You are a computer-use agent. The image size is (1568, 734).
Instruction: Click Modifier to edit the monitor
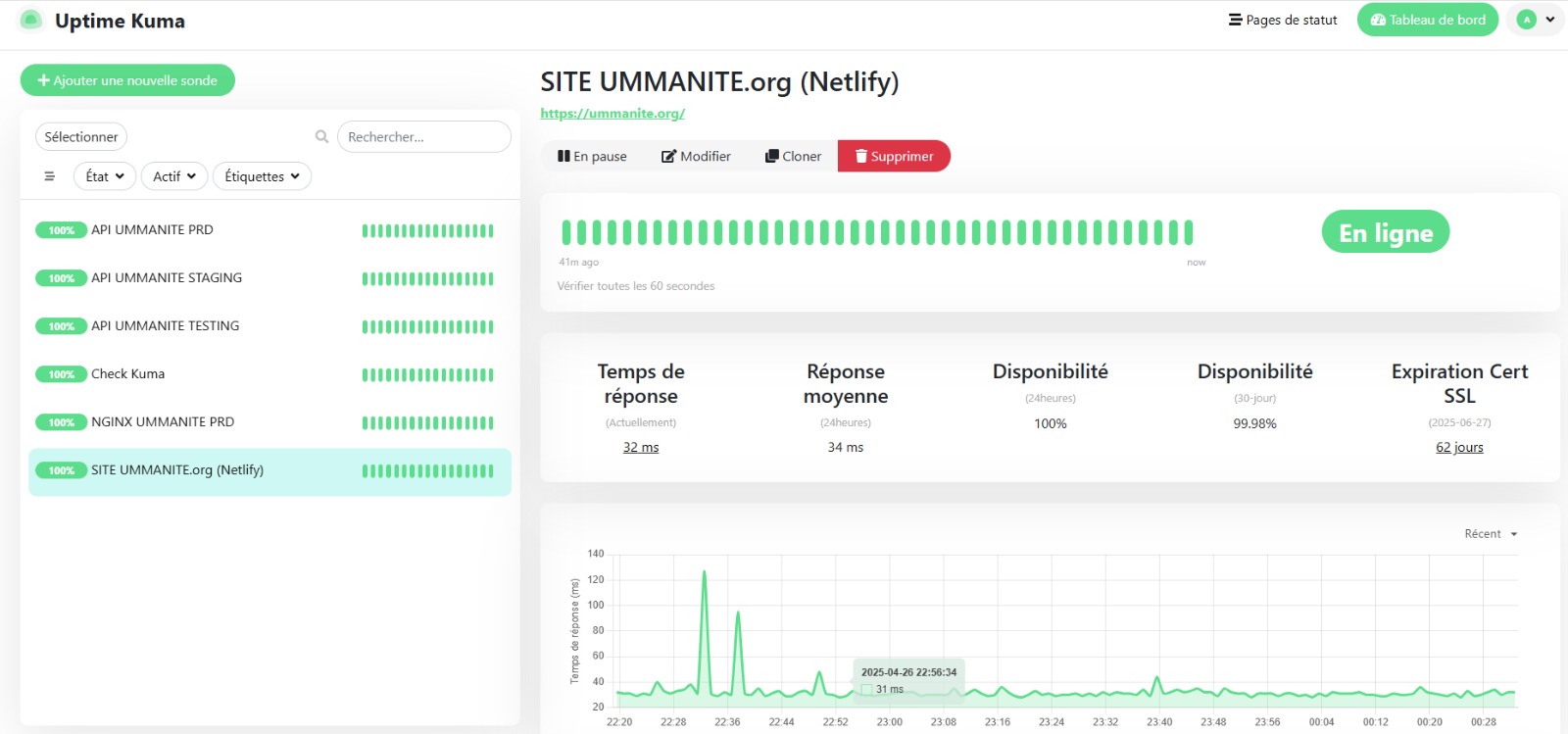696,156
